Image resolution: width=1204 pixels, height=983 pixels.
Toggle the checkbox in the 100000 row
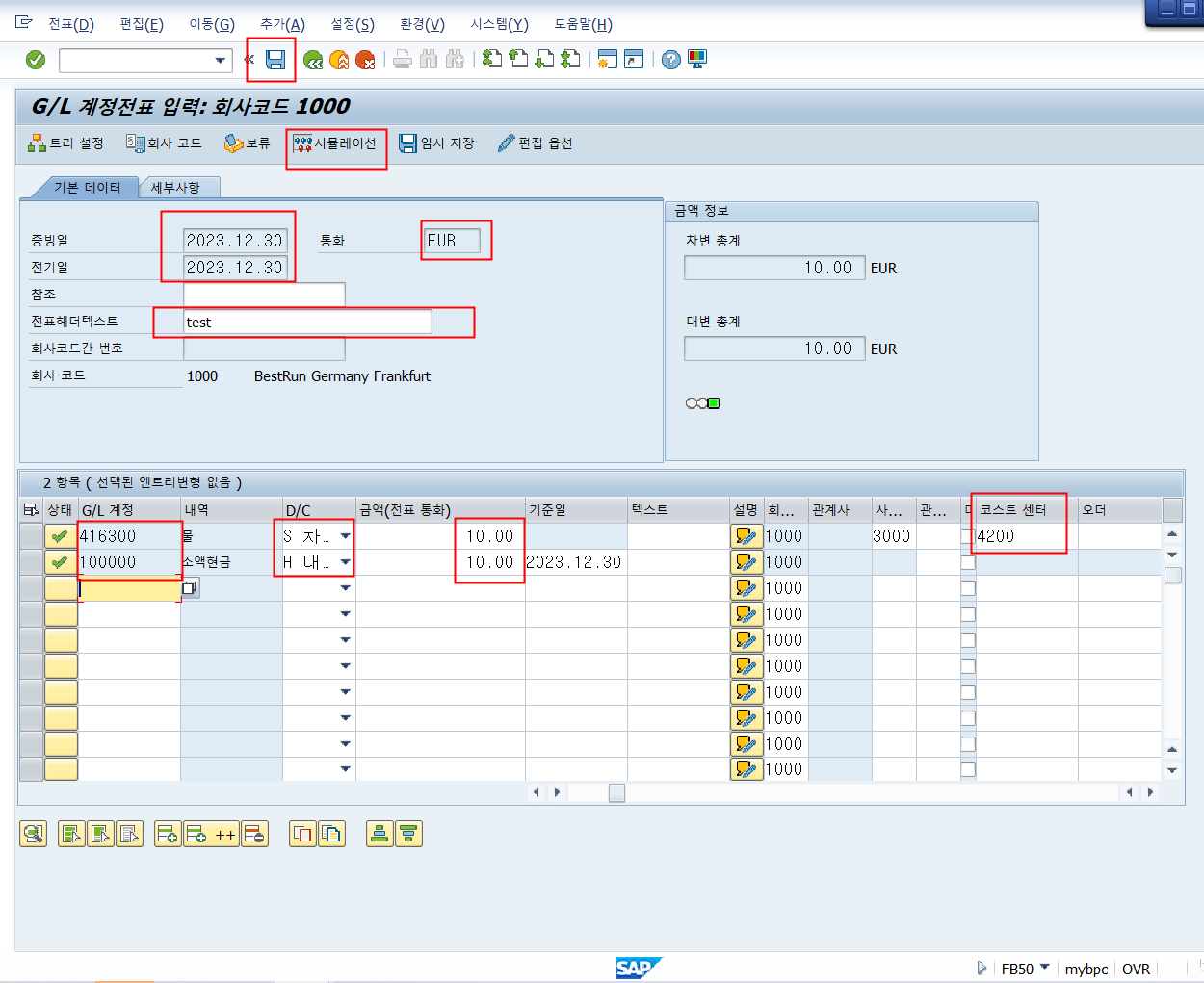968,562
